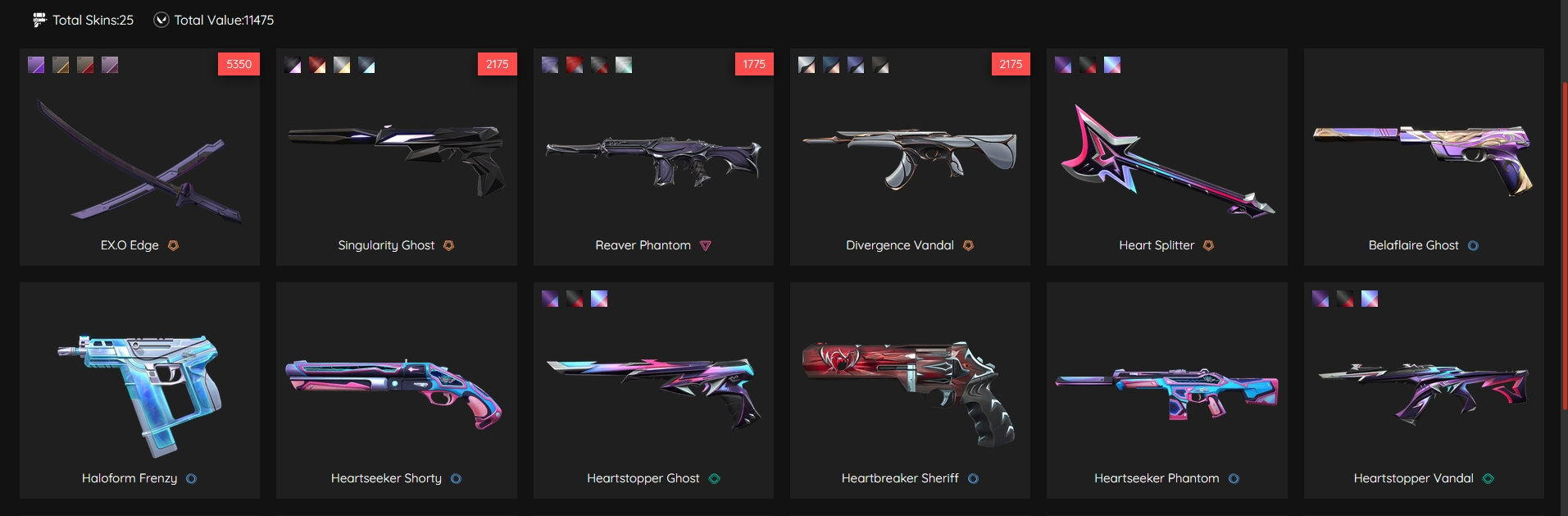Open the Heart Splitter melee skin card
The image size is (1568, 516).
(1166, 157)
